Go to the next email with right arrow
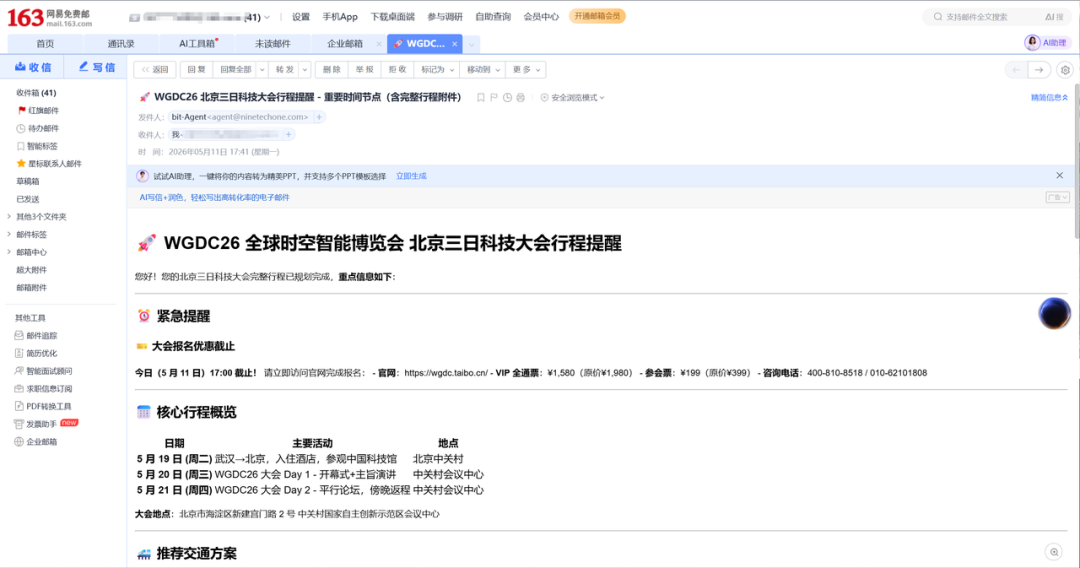The image size is (1080, 568). (1039, 70)
